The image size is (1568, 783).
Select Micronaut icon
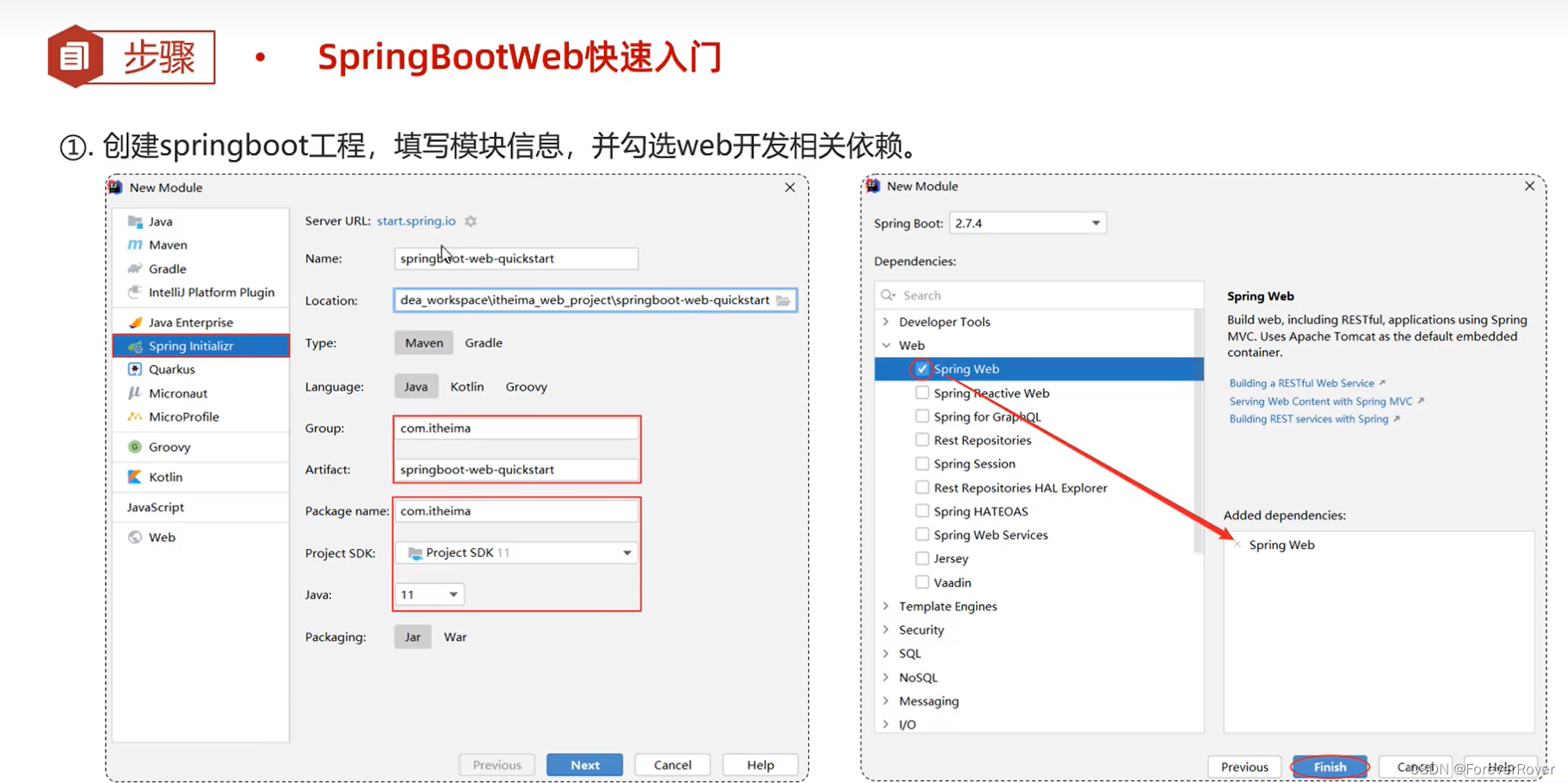pyautogui.click(x=135, y=393)
